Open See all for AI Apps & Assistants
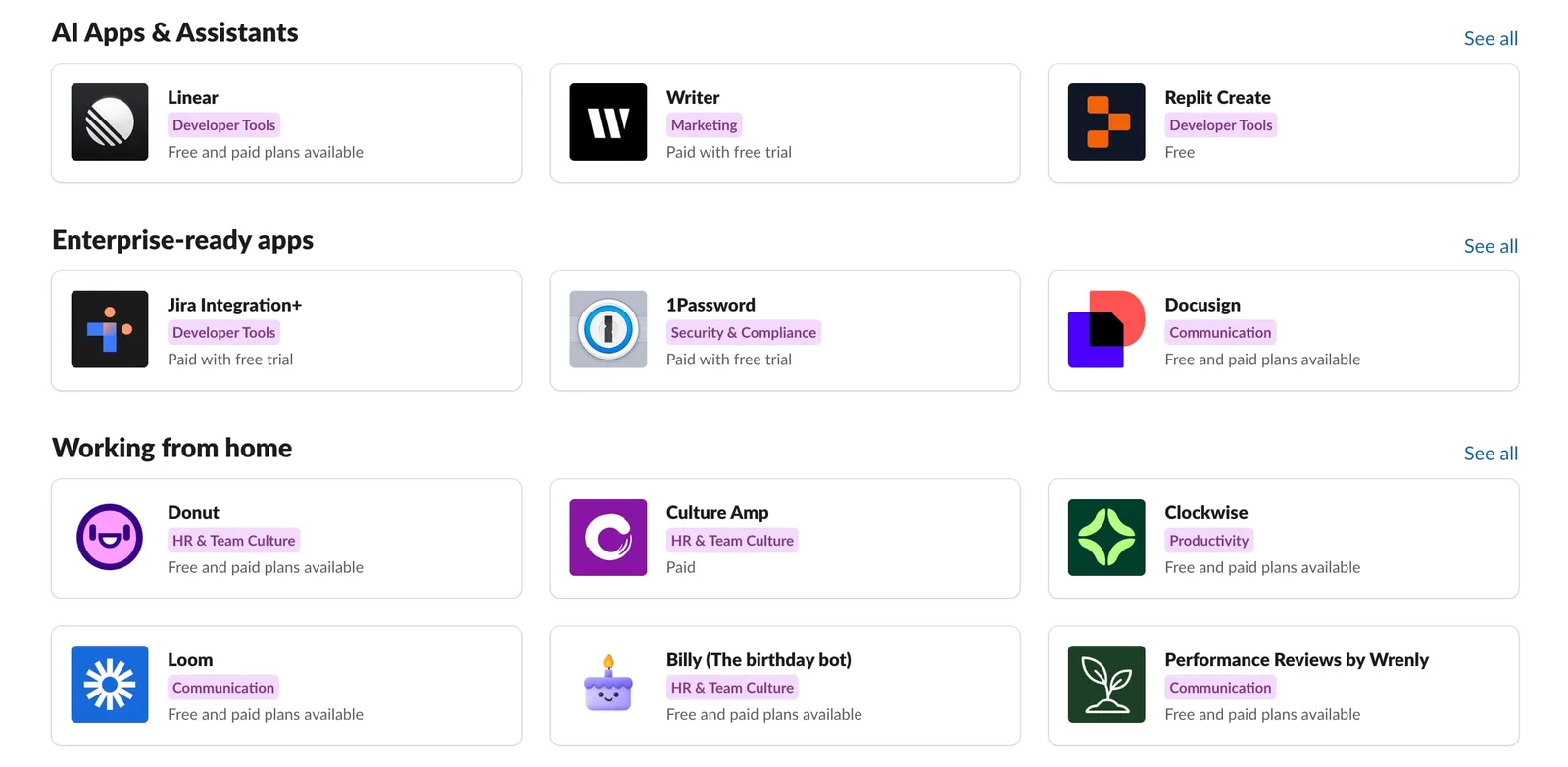1568x767 pixels. click(1491, 38)
